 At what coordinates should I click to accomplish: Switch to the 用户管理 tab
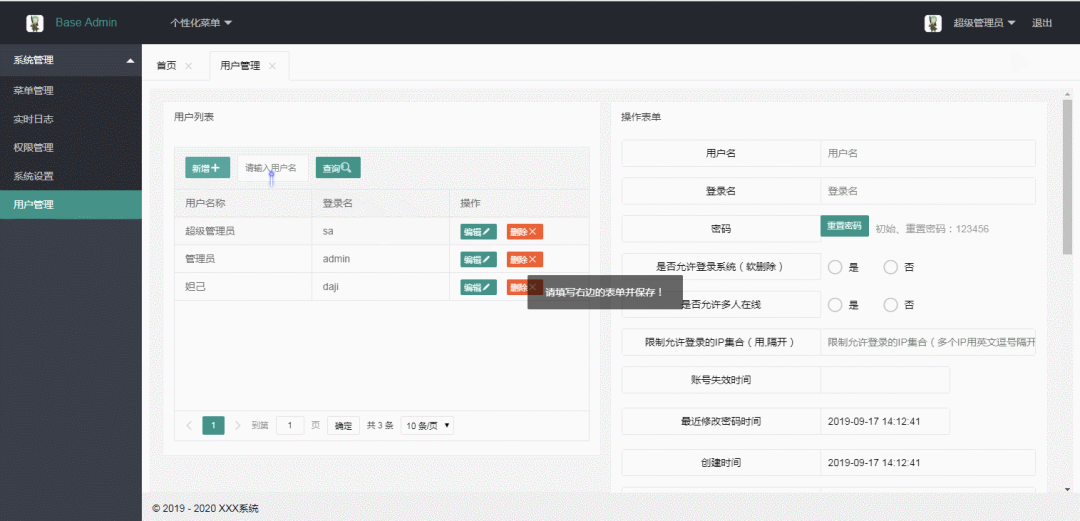coord(240,66)
